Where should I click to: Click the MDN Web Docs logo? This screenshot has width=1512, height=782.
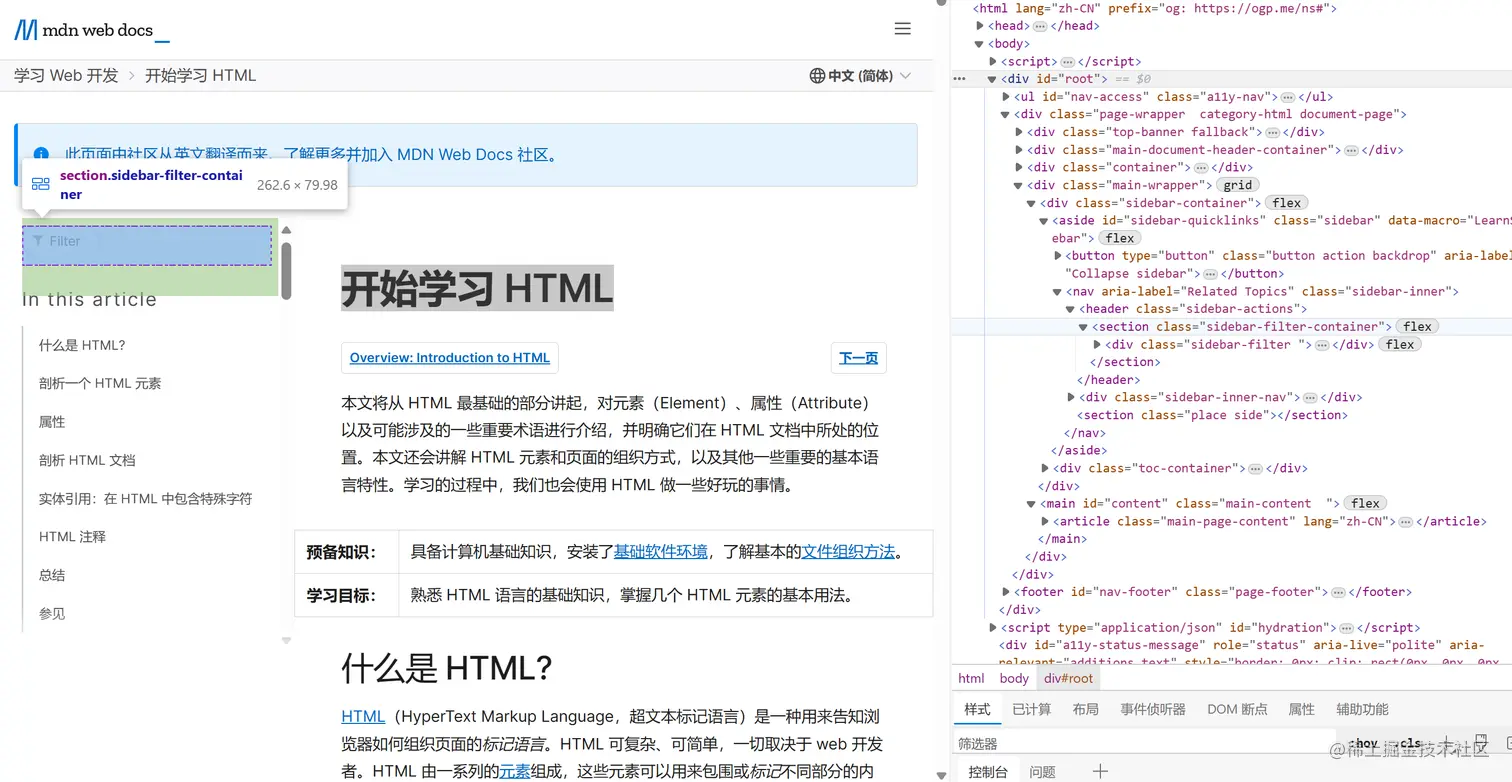point(92,30)
